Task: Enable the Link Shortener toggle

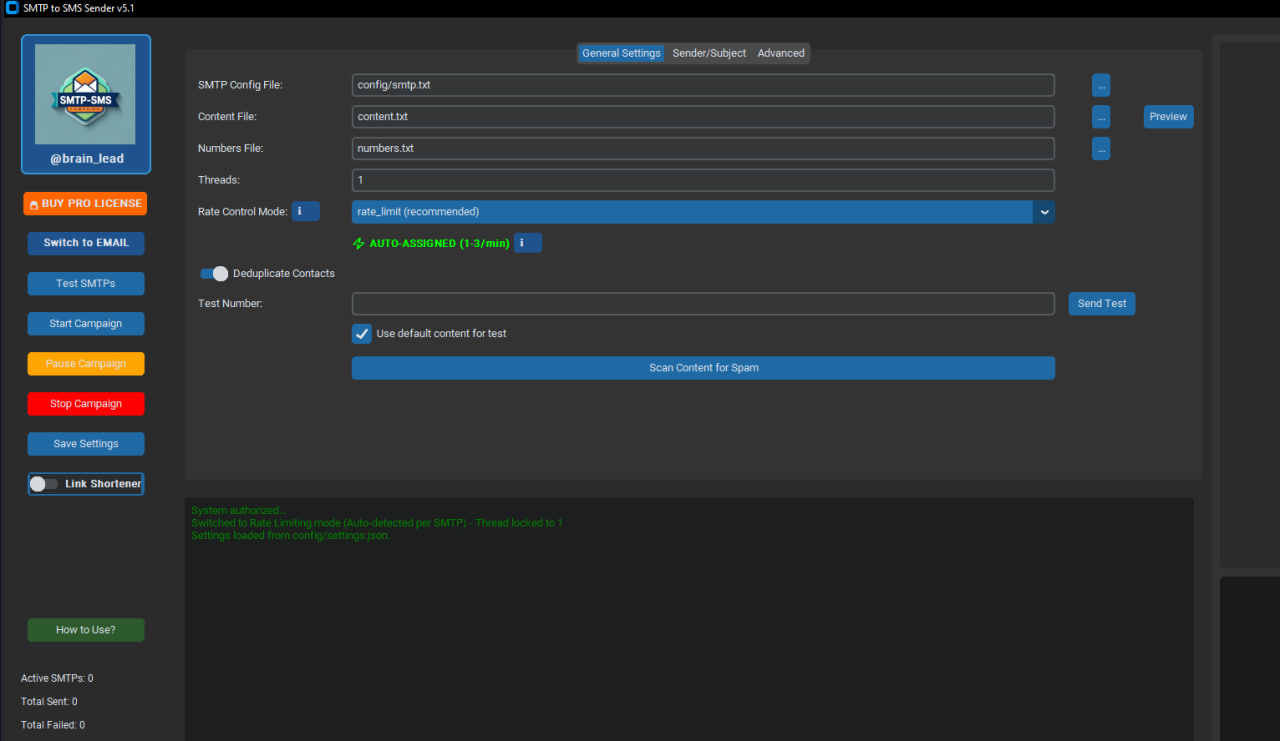Action: point(43,484)
